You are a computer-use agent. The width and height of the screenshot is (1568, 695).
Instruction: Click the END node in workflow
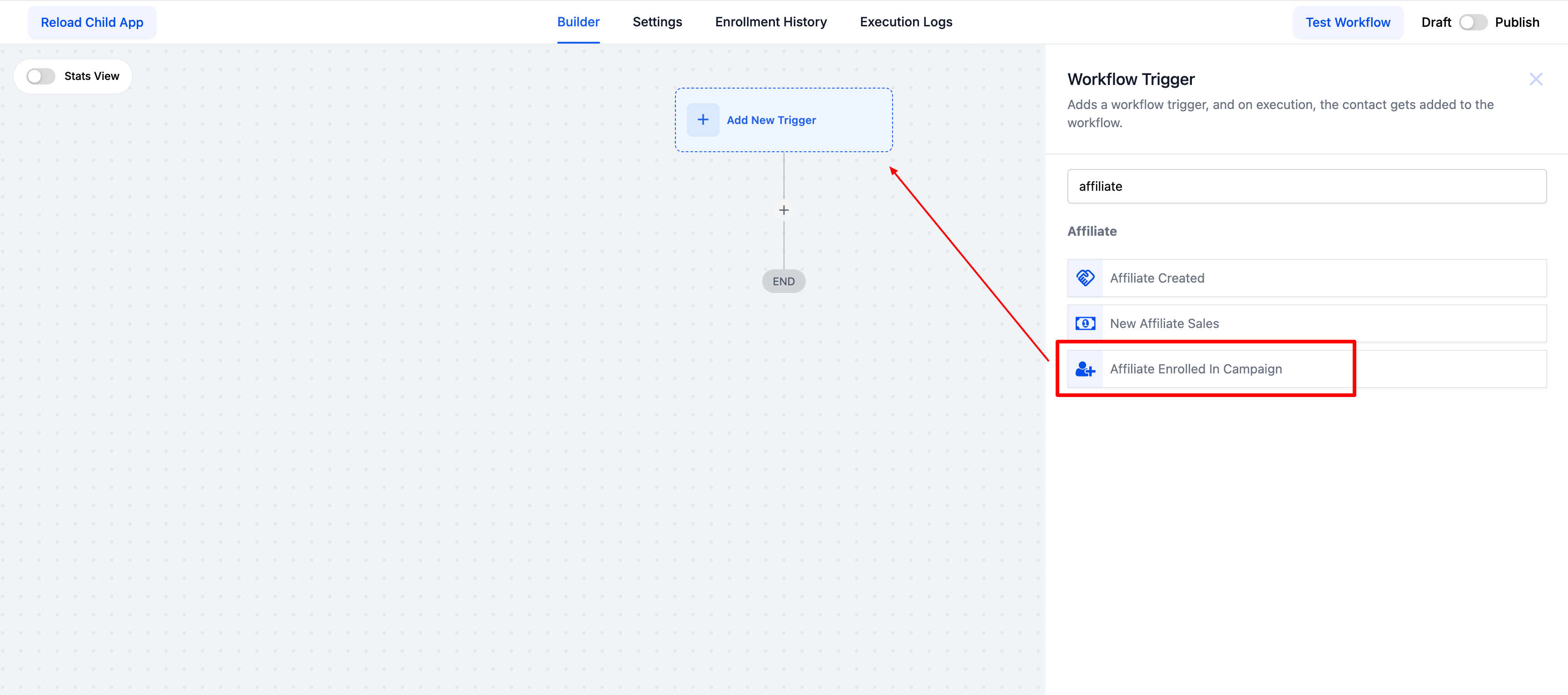click(x=784, y=281)
